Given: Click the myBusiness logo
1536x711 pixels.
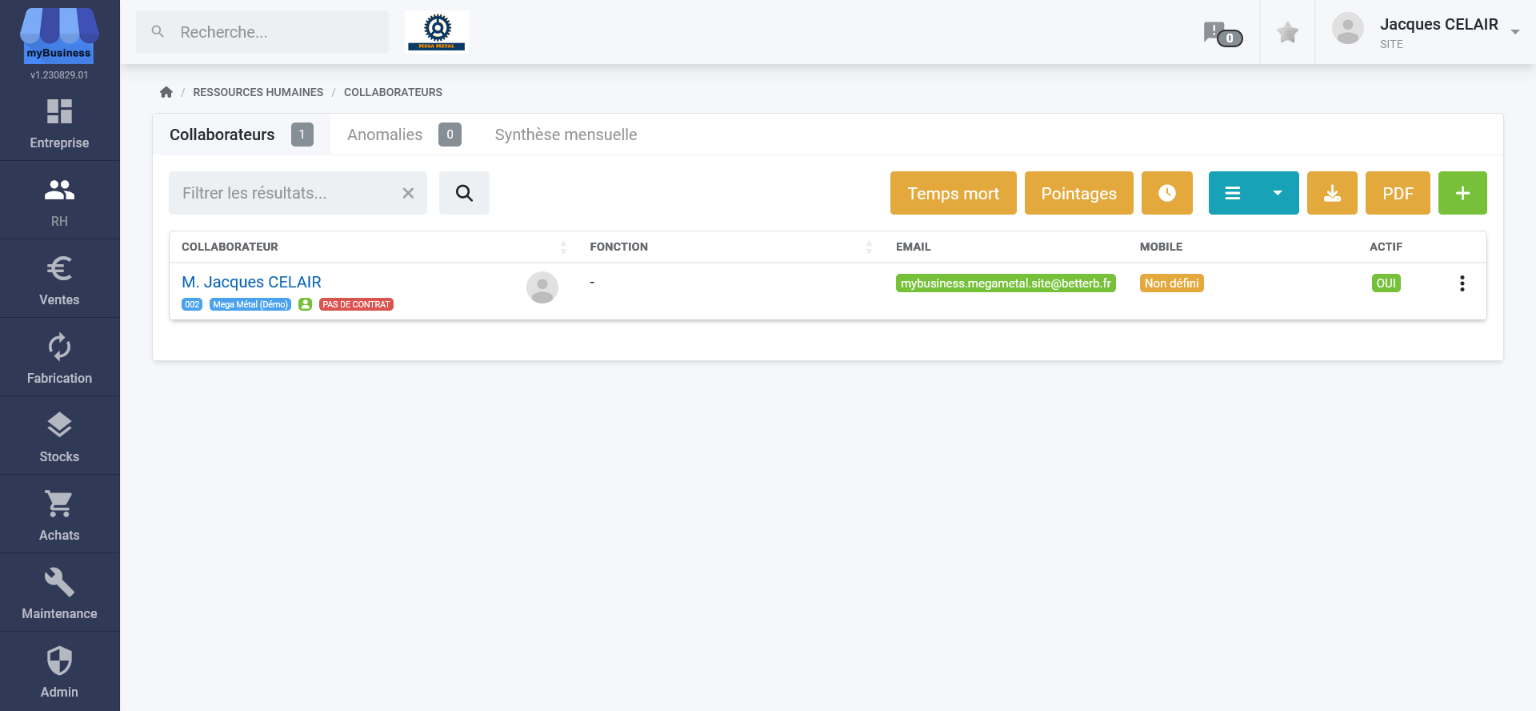Looking at the screenshot, I should tap(59, 36).
